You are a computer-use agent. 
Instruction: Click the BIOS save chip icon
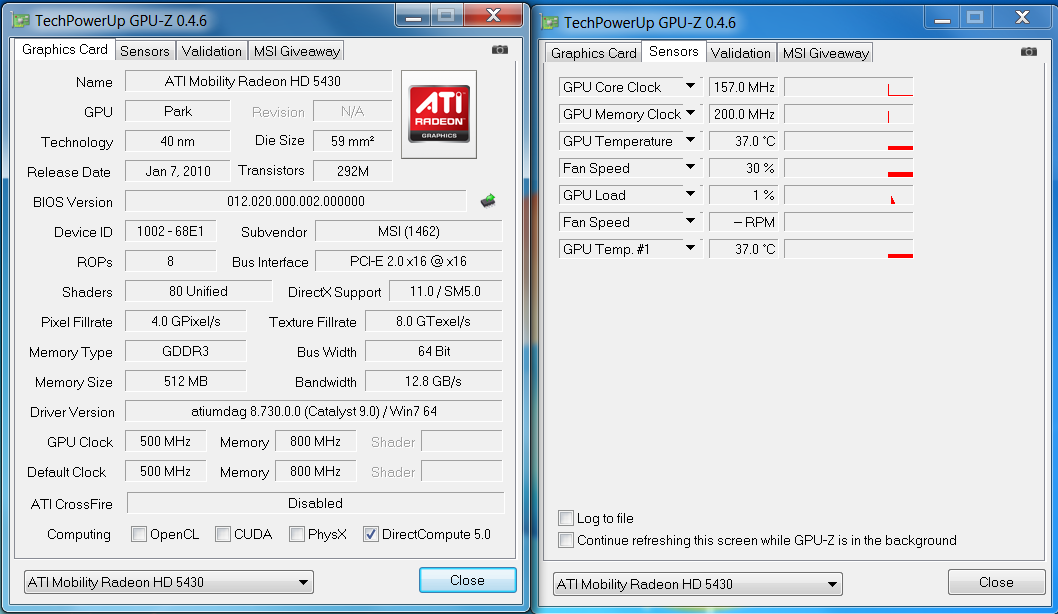coord(488,201)
